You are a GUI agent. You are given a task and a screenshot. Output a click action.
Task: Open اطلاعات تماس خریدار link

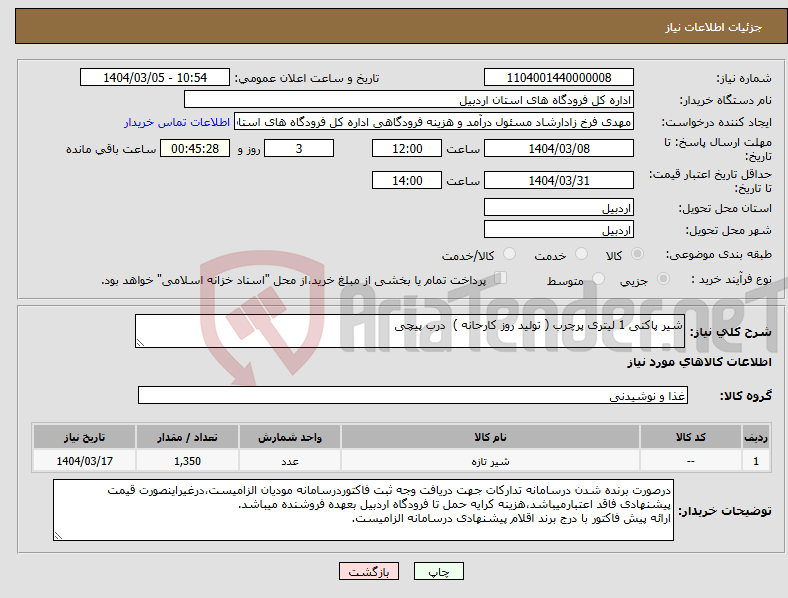[x=177, y=122]
